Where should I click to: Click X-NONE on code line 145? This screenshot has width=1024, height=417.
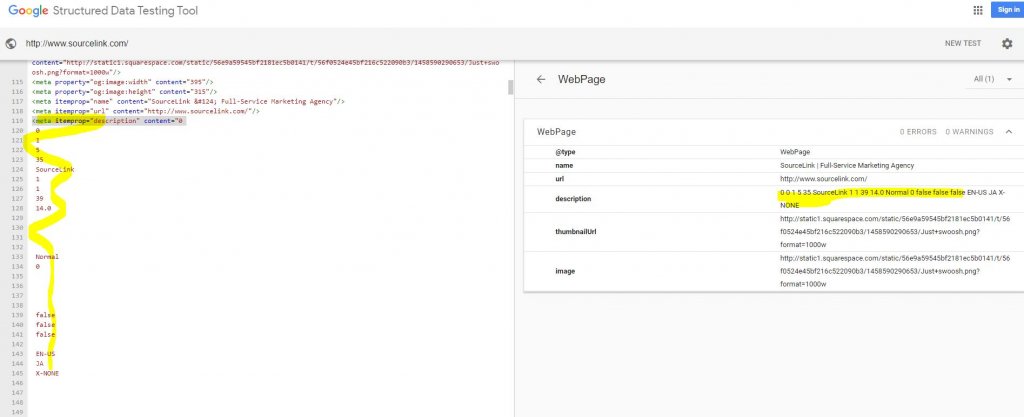tap(47, 373)
